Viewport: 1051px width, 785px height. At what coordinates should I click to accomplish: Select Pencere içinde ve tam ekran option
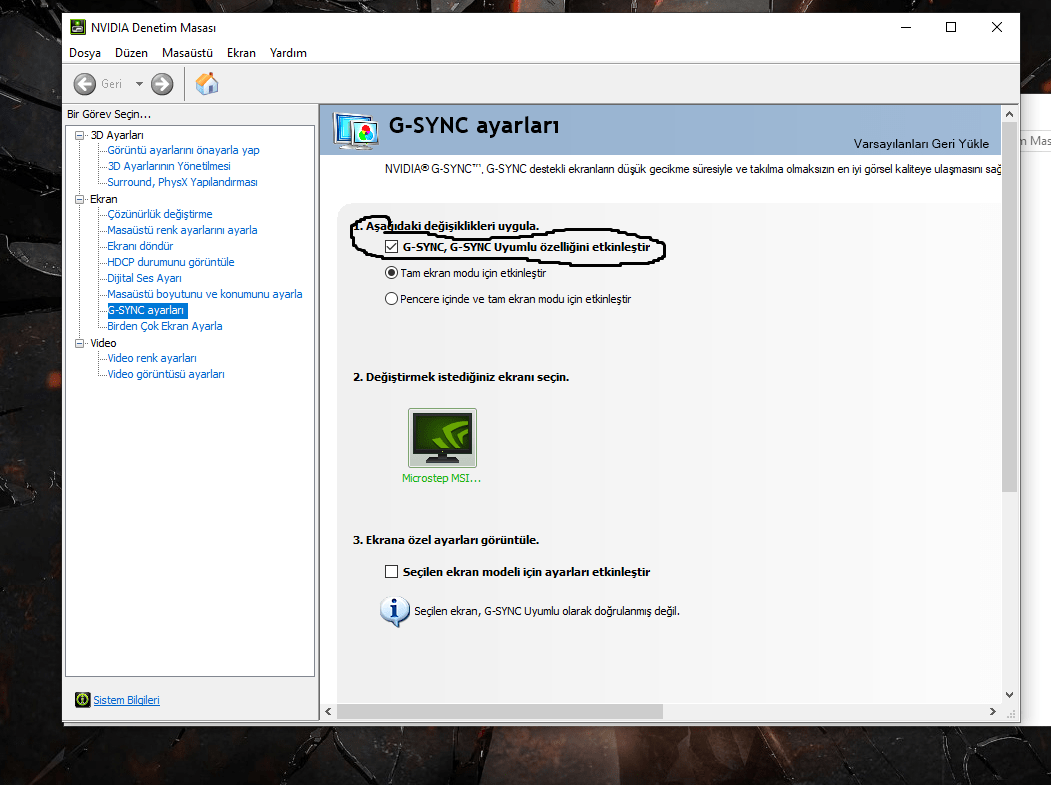[391, 299]
